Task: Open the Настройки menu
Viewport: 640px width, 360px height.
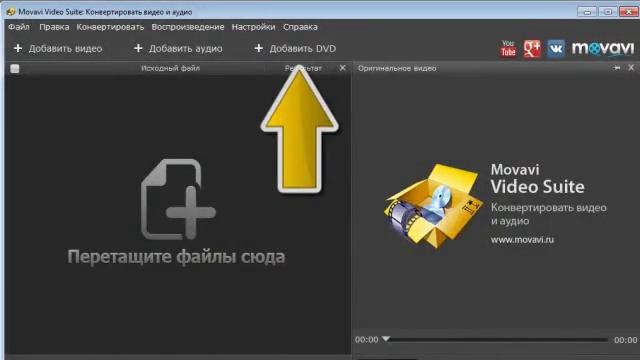Action: (x=253, y=27)
